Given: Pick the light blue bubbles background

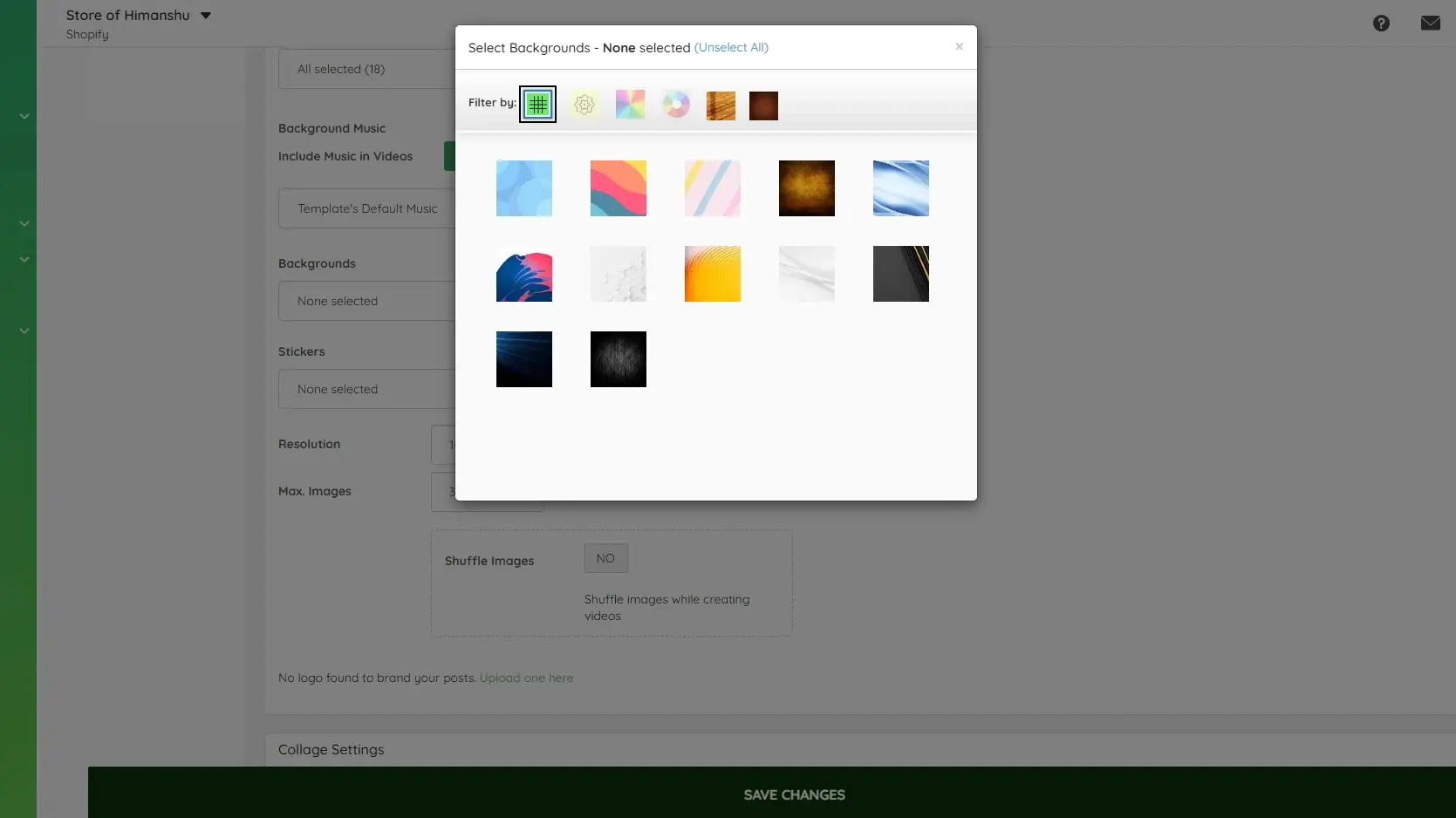Looking at the screenshot, I should click(x=524, y=188).
